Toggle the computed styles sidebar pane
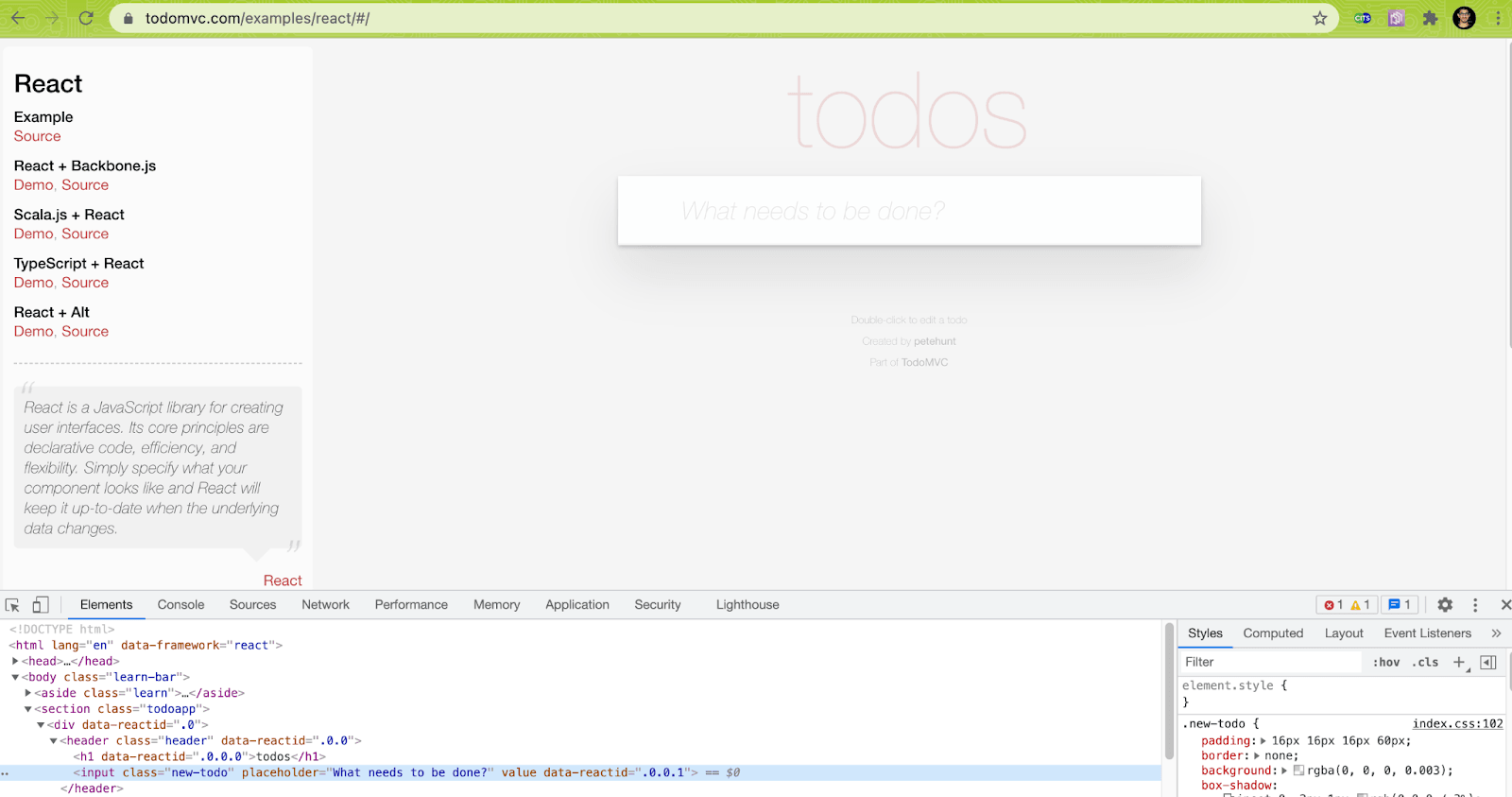The width and height of the screenshot is (1512, 797). coord(1488,662)
